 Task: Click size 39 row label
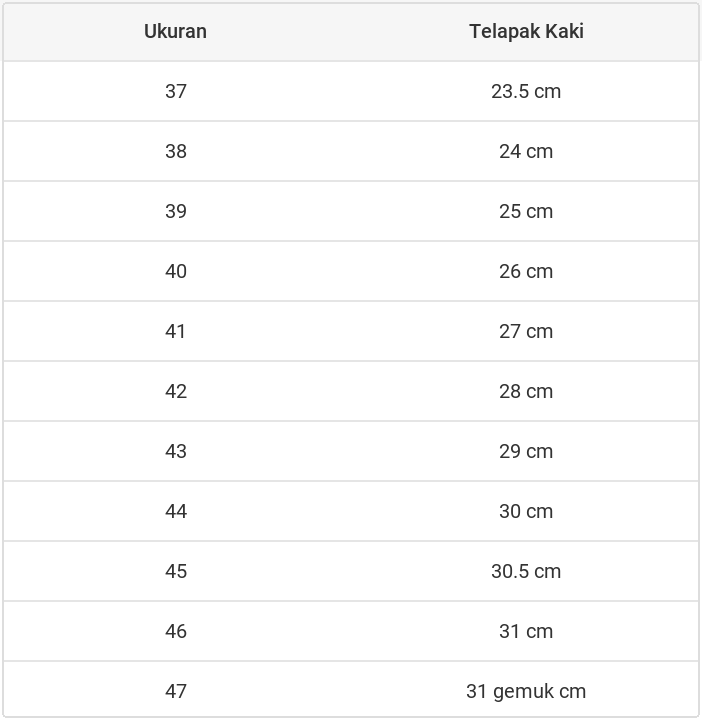point(176,211)
